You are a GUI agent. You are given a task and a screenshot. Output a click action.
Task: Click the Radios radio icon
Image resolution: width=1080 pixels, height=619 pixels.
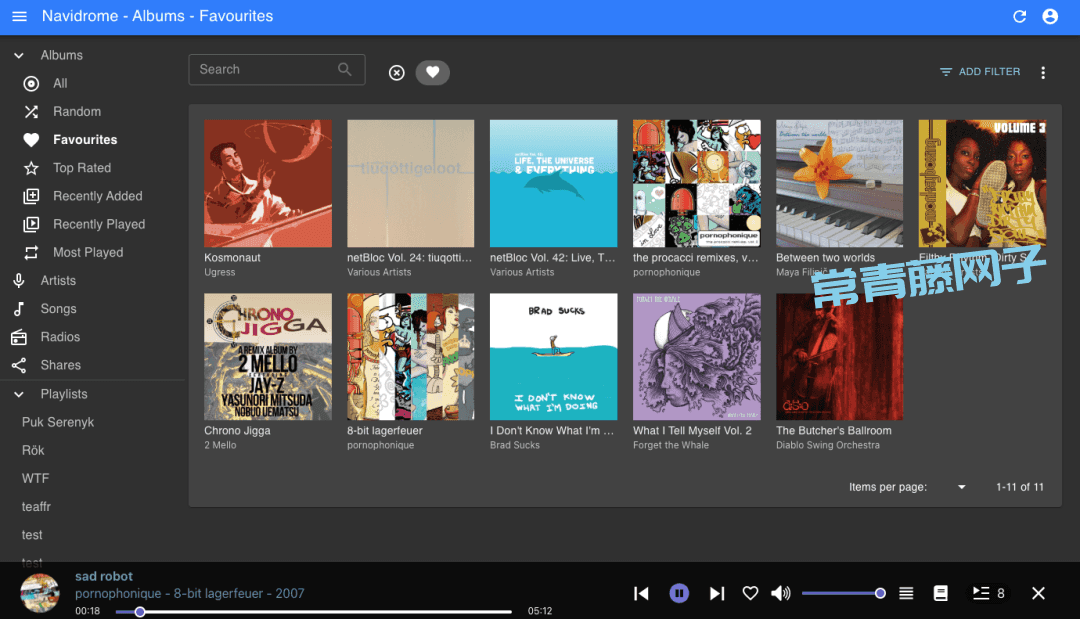click(x=19, y=337)
